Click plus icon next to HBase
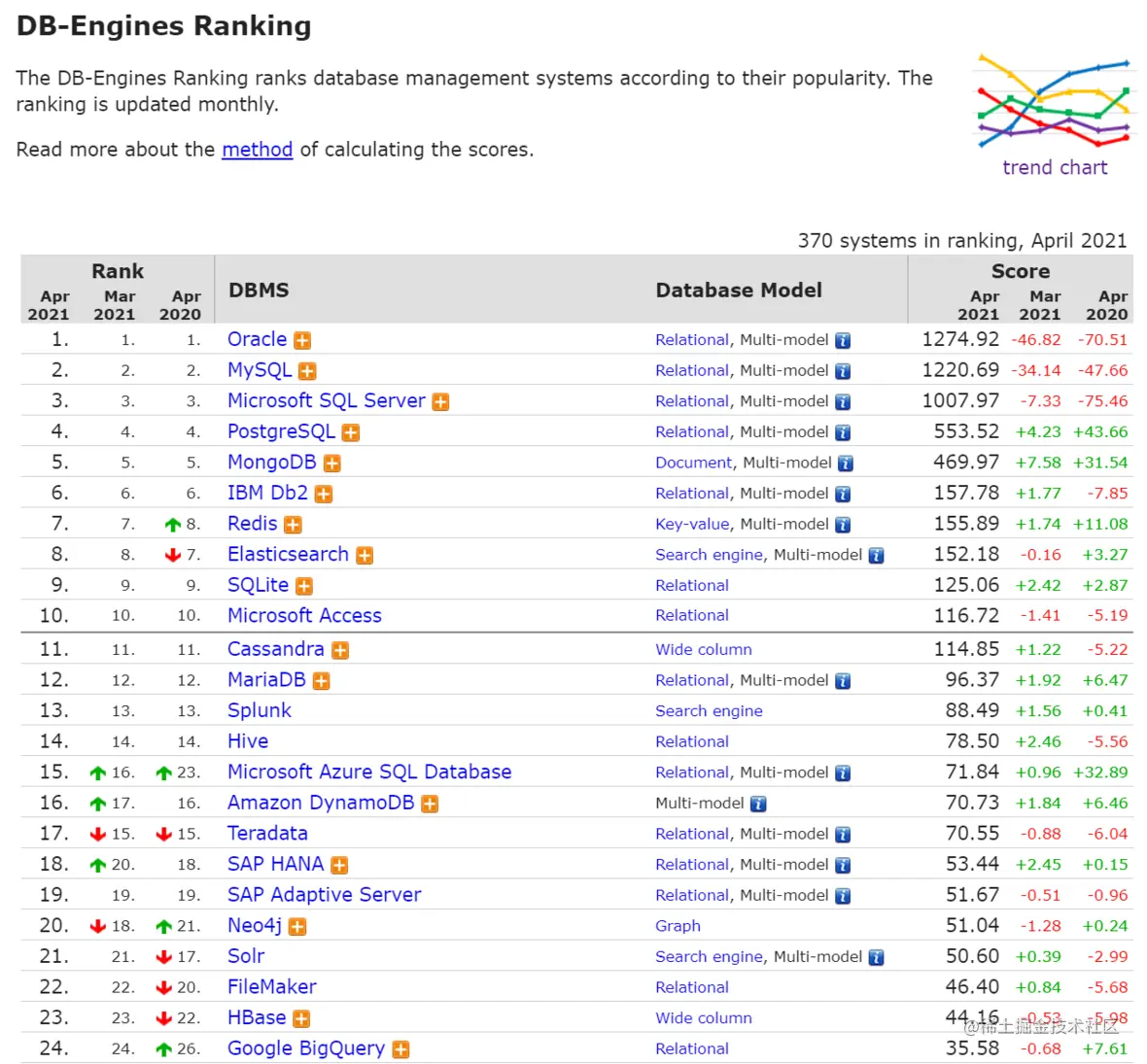The height and width of the screenshot is (1064, 1147). pos(301,1018)
